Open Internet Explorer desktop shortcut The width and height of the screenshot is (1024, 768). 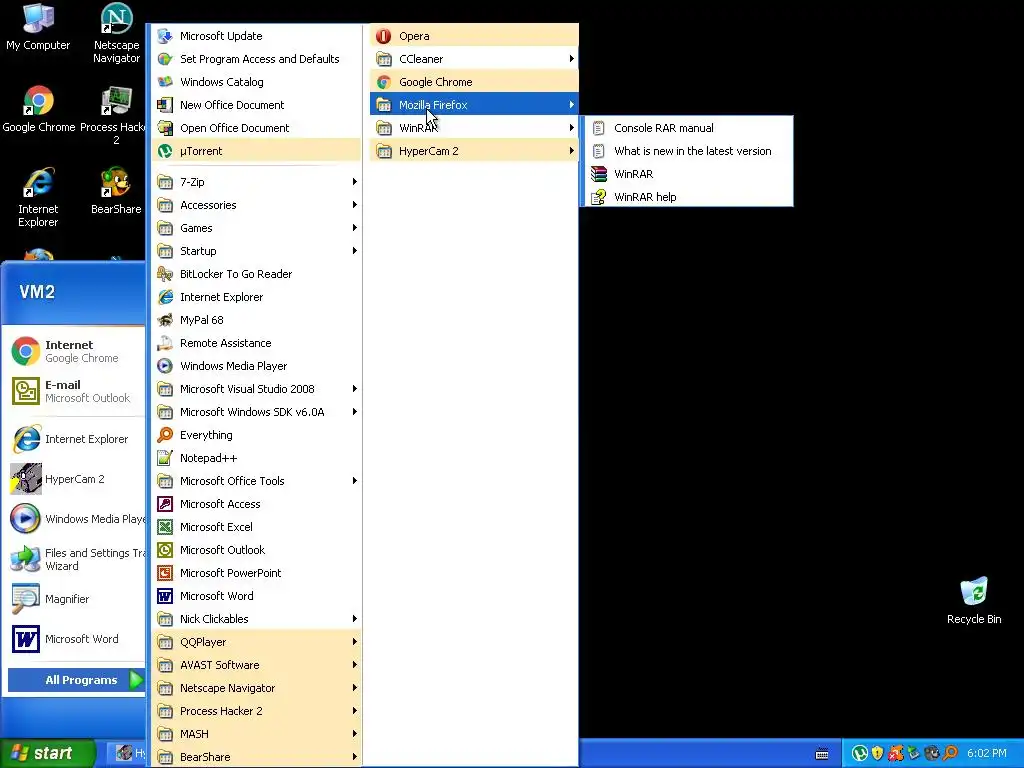coord(38,197)
